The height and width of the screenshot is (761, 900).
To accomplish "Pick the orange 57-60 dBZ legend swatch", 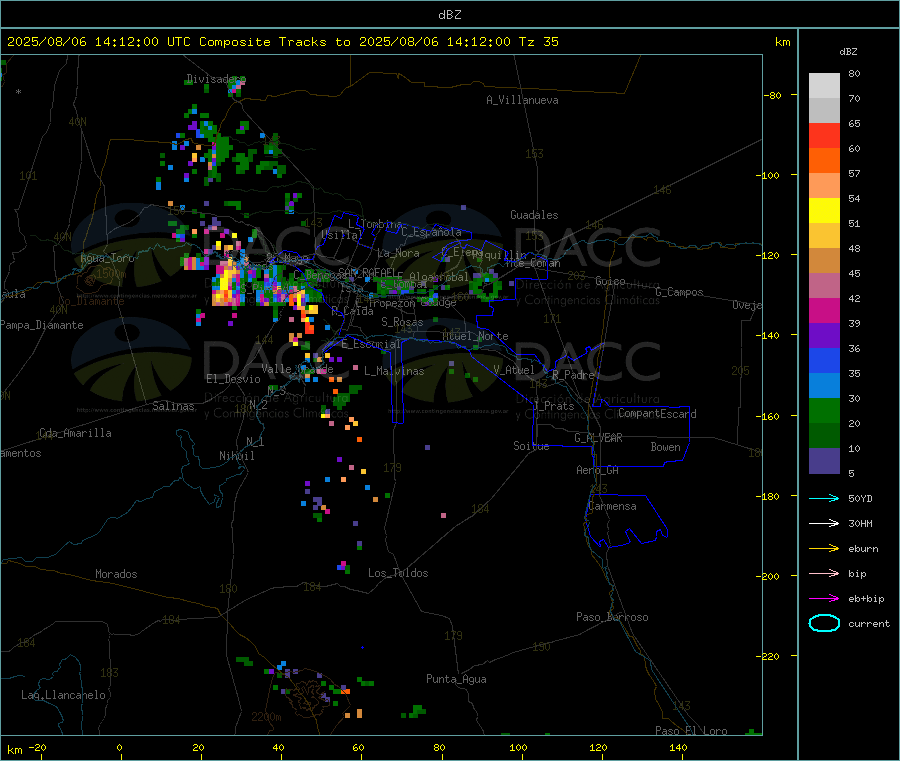I will (824, 161).
